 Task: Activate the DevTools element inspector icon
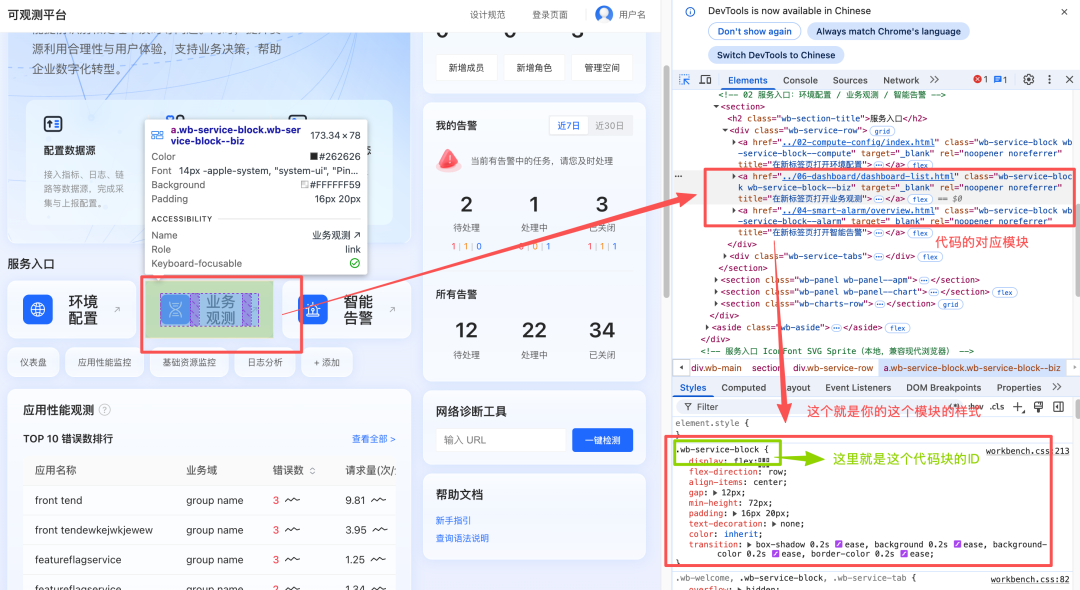coord(685,80)
